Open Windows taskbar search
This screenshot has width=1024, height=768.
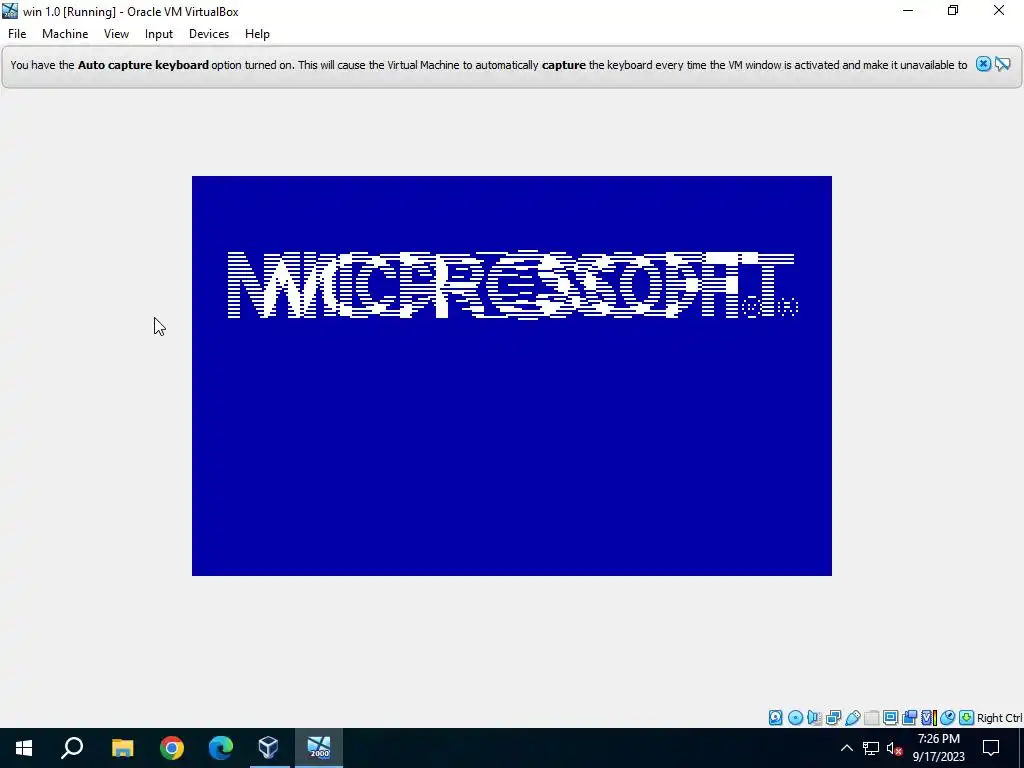pyautogui.click(x=72, y=748)
